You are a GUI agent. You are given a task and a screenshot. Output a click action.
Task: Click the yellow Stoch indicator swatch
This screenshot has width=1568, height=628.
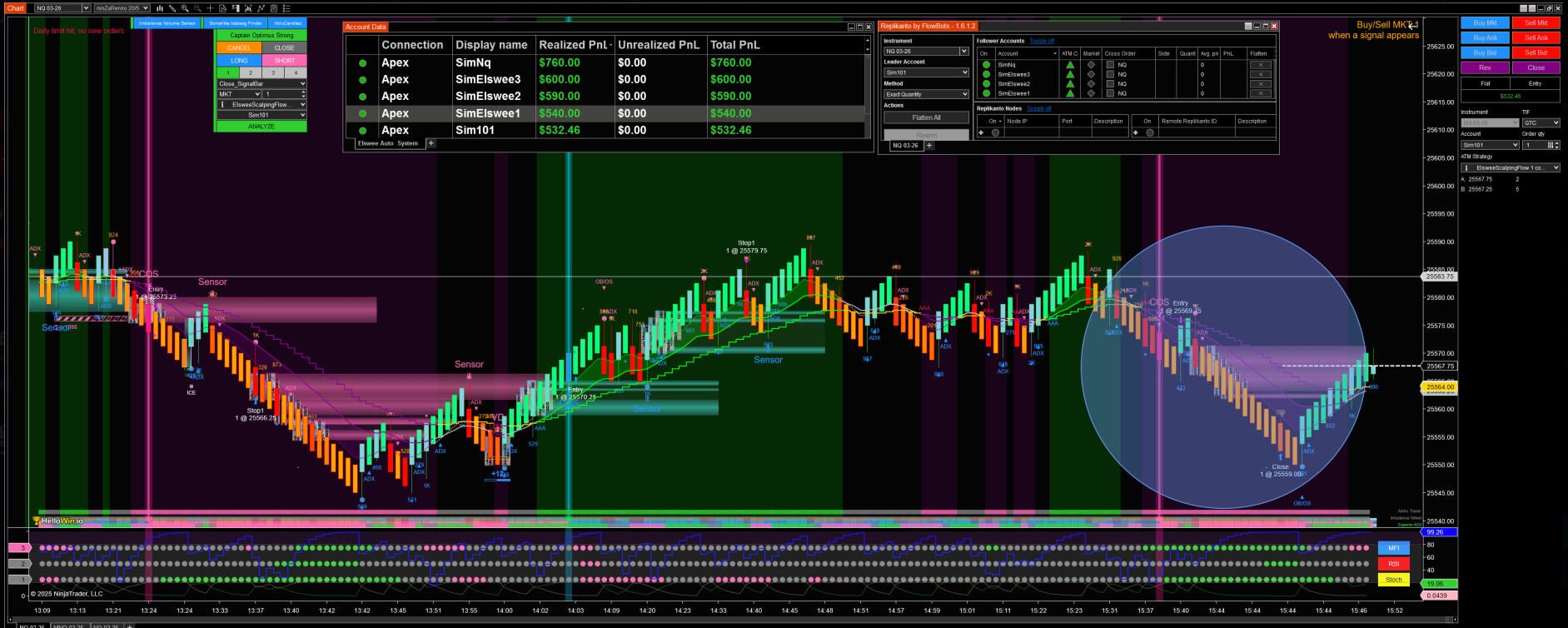[1393, 580]
